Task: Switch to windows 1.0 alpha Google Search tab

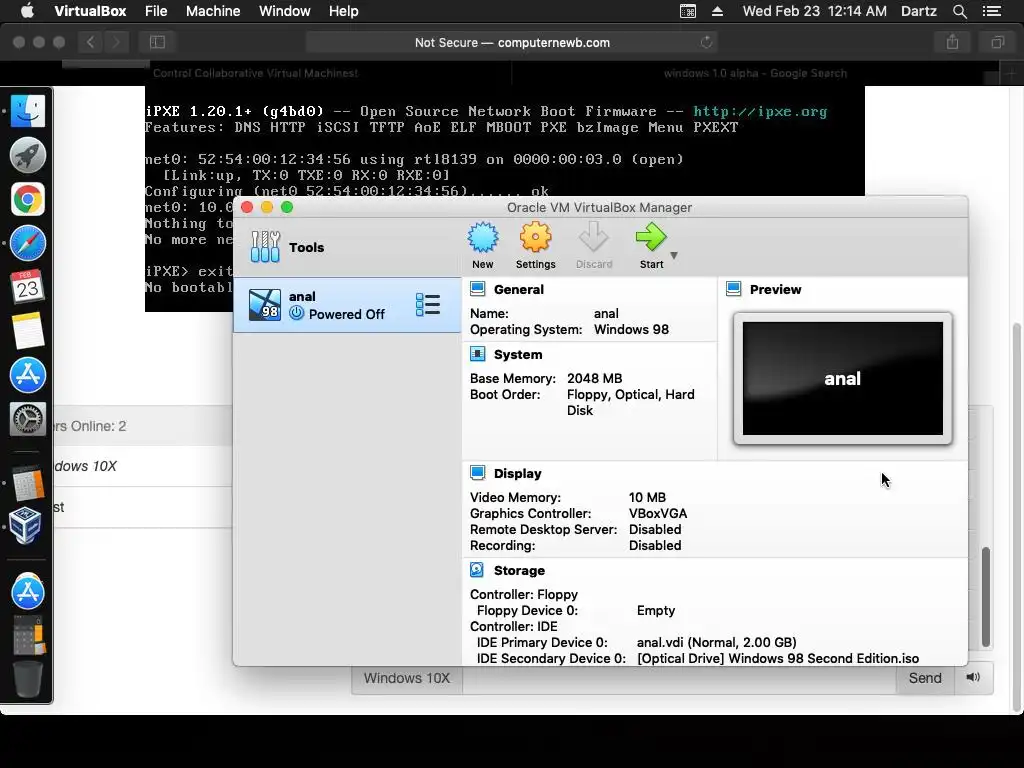Action: pyautogui.click(x=755, y=73)
